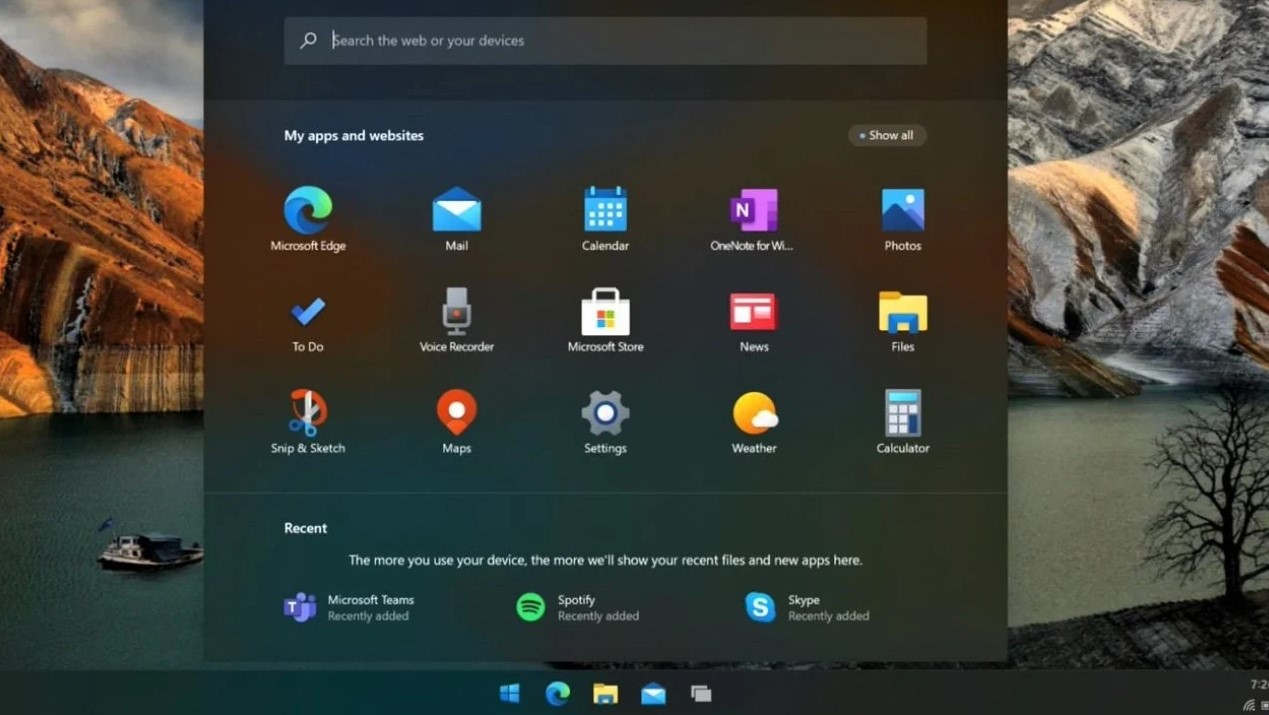The image size is (1269, 715).
Task: Click the system tray clock
Action: (x=1259, y=685)
